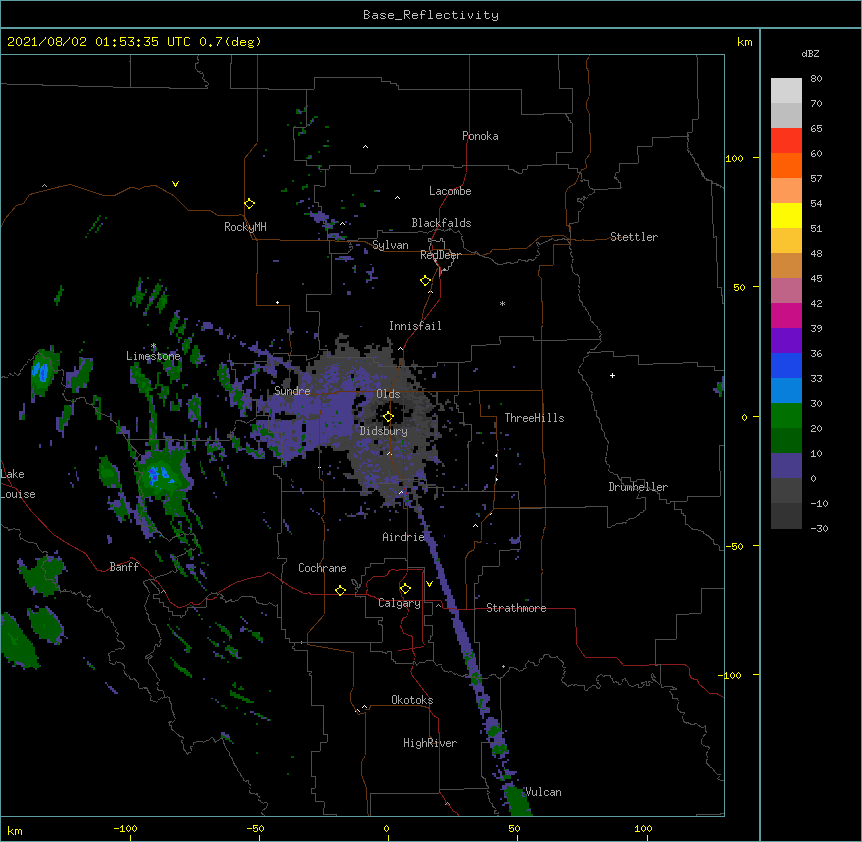The height and width of the screenshot is (842, 862).
Task: Click the RockyMH label
Action: 245,227
